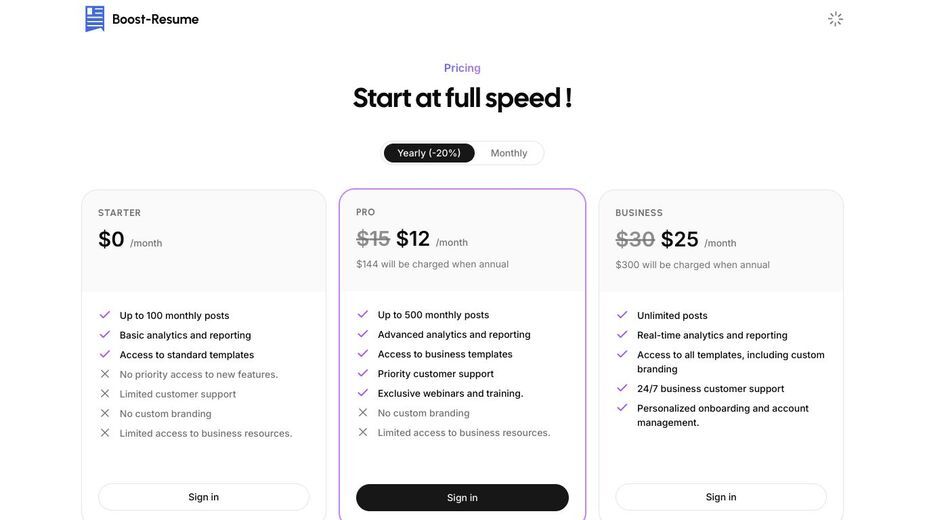Click the Boost-Resume brand name link
925x520 pixels.
pos(155,19)
